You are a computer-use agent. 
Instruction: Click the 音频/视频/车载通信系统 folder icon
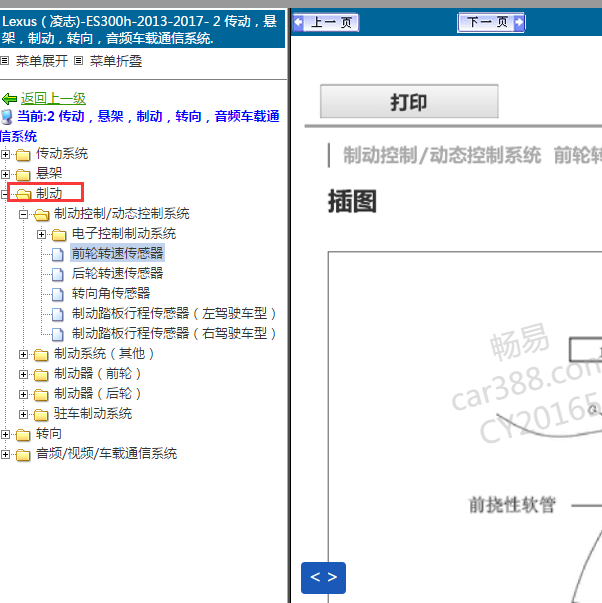pos(23,455)
